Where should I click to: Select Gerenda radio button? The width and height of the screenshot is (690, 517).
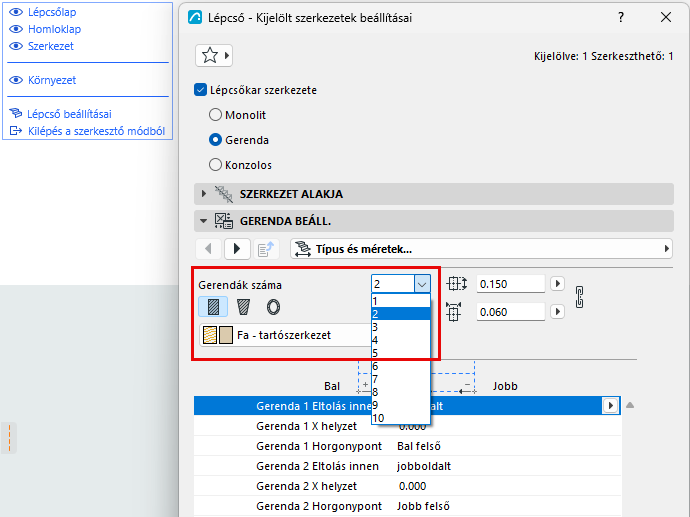point(215,140)
